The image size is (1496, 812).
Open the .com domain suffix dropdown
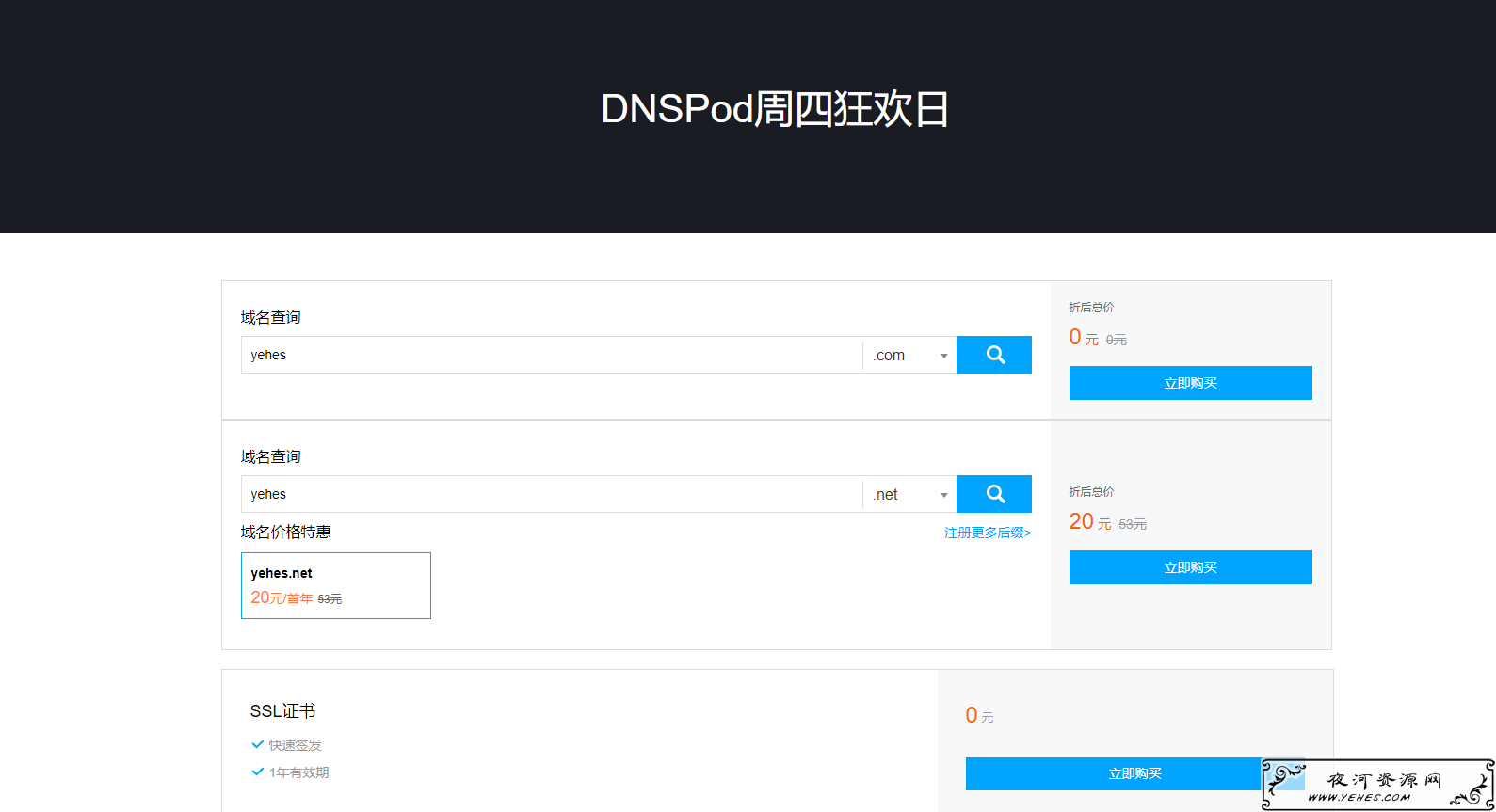click(x=909, y=355)
